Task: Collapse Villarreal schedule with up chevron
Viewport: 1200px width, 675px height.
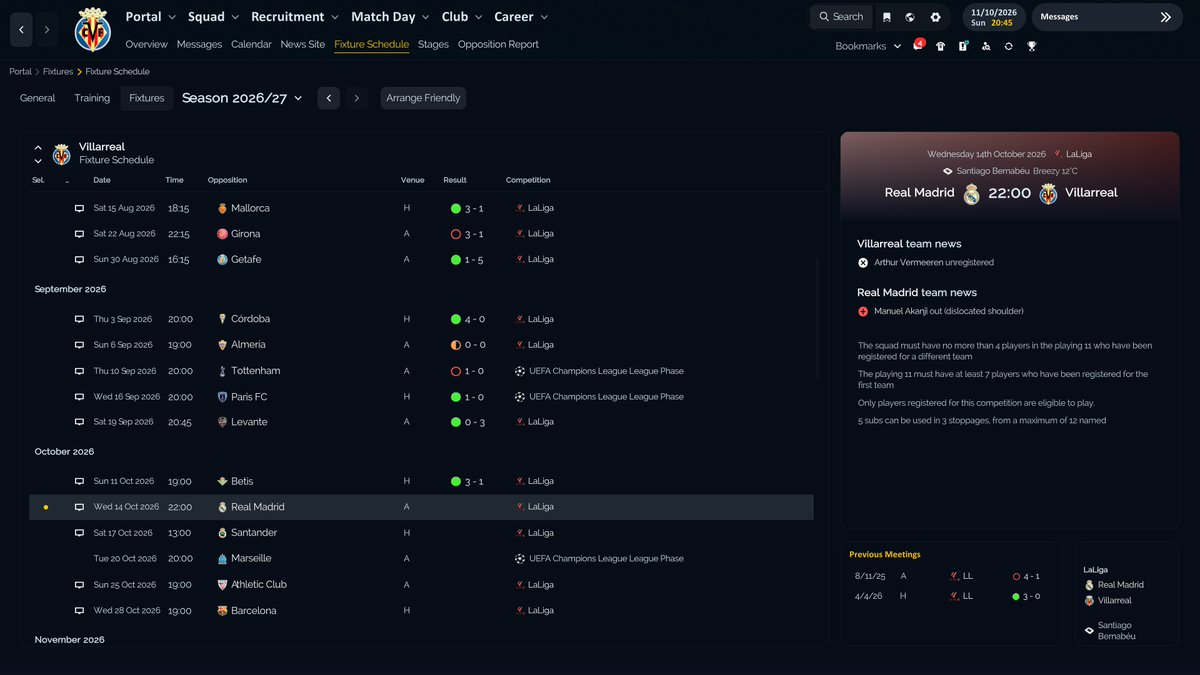Action: click(x=38, y=148)
